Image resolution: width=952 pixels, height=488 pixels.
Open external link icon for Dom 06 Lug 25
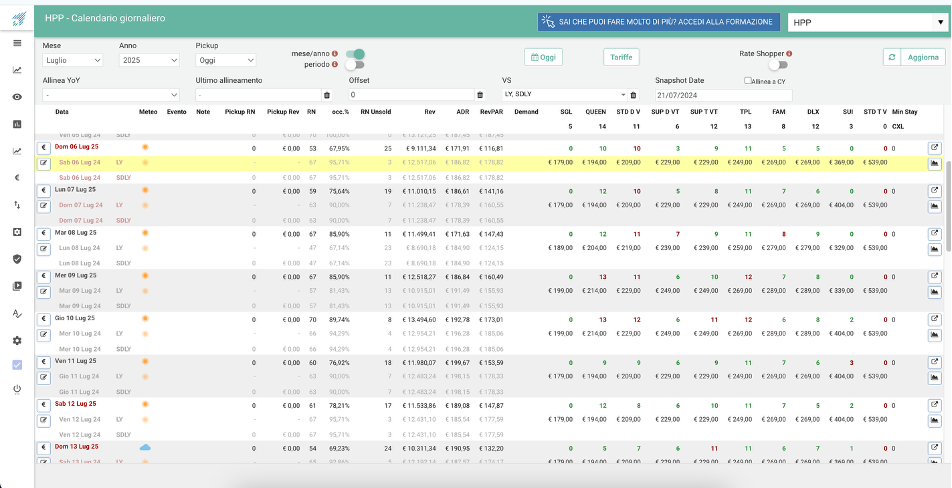(x=934, y=147)
